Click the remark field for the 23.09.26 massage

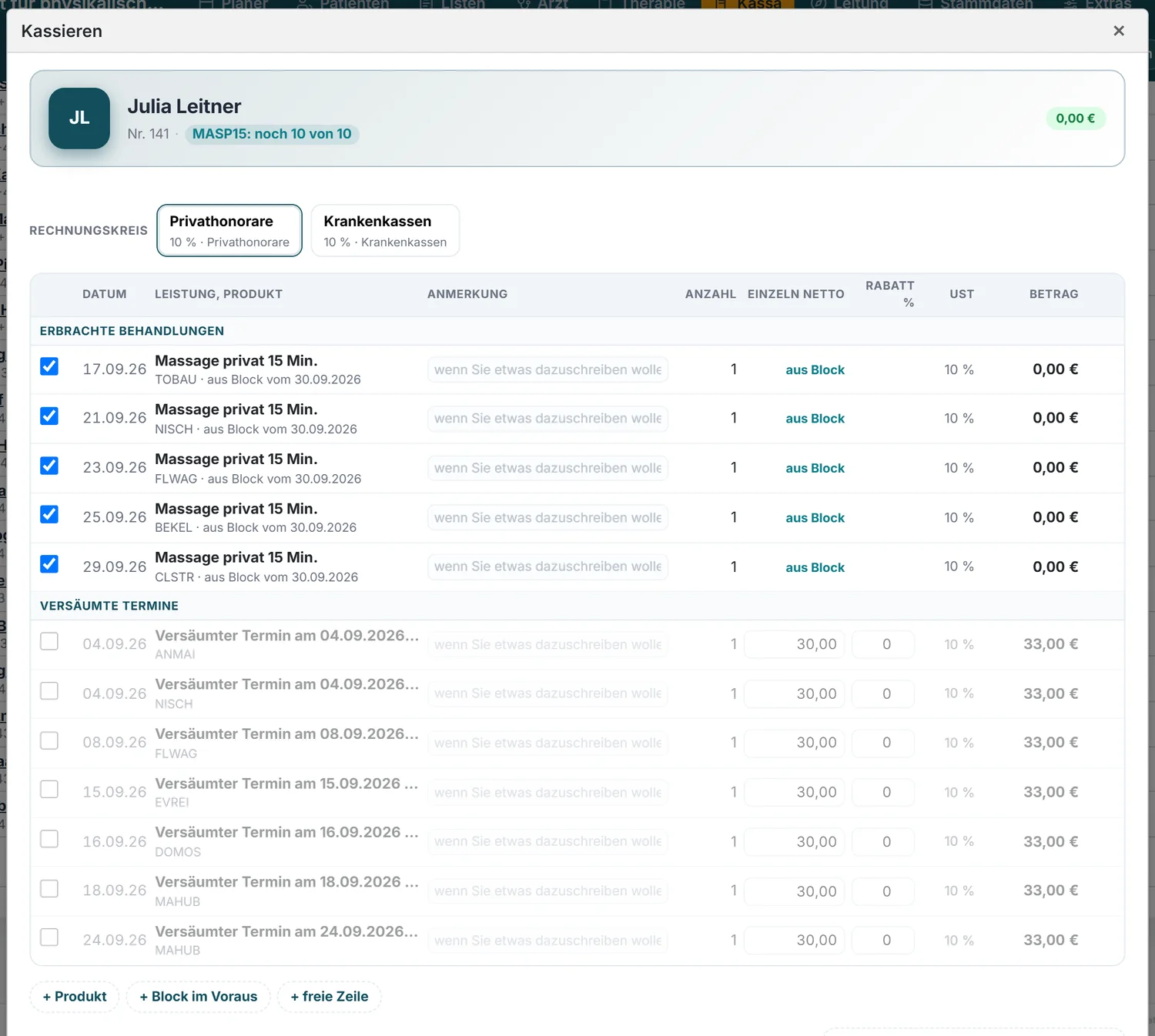coord(547,468)
